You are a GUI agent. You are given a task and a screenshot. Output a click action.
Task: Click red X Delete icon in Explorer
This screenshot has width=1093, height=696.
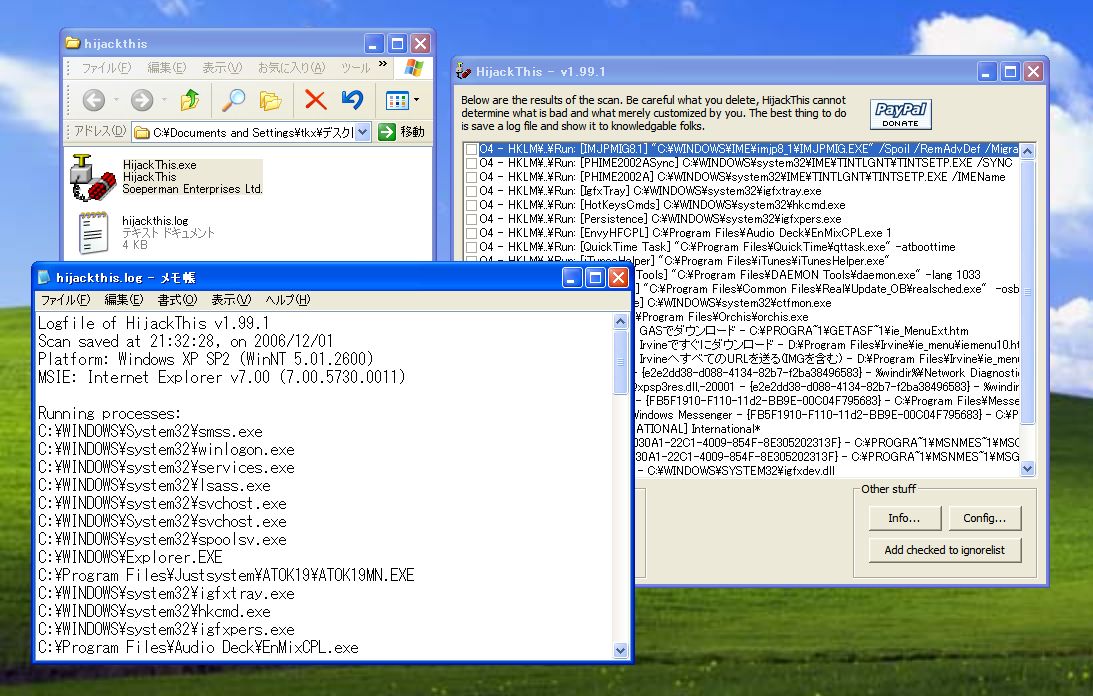click(316, 100)
